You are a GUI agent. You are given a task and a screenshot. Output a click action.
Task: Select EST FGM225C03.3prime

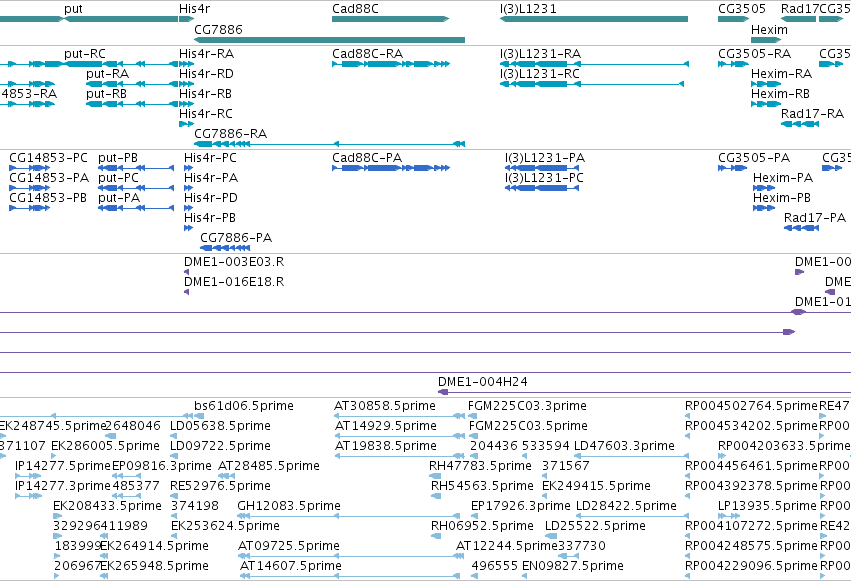click(x=528, y=406)
